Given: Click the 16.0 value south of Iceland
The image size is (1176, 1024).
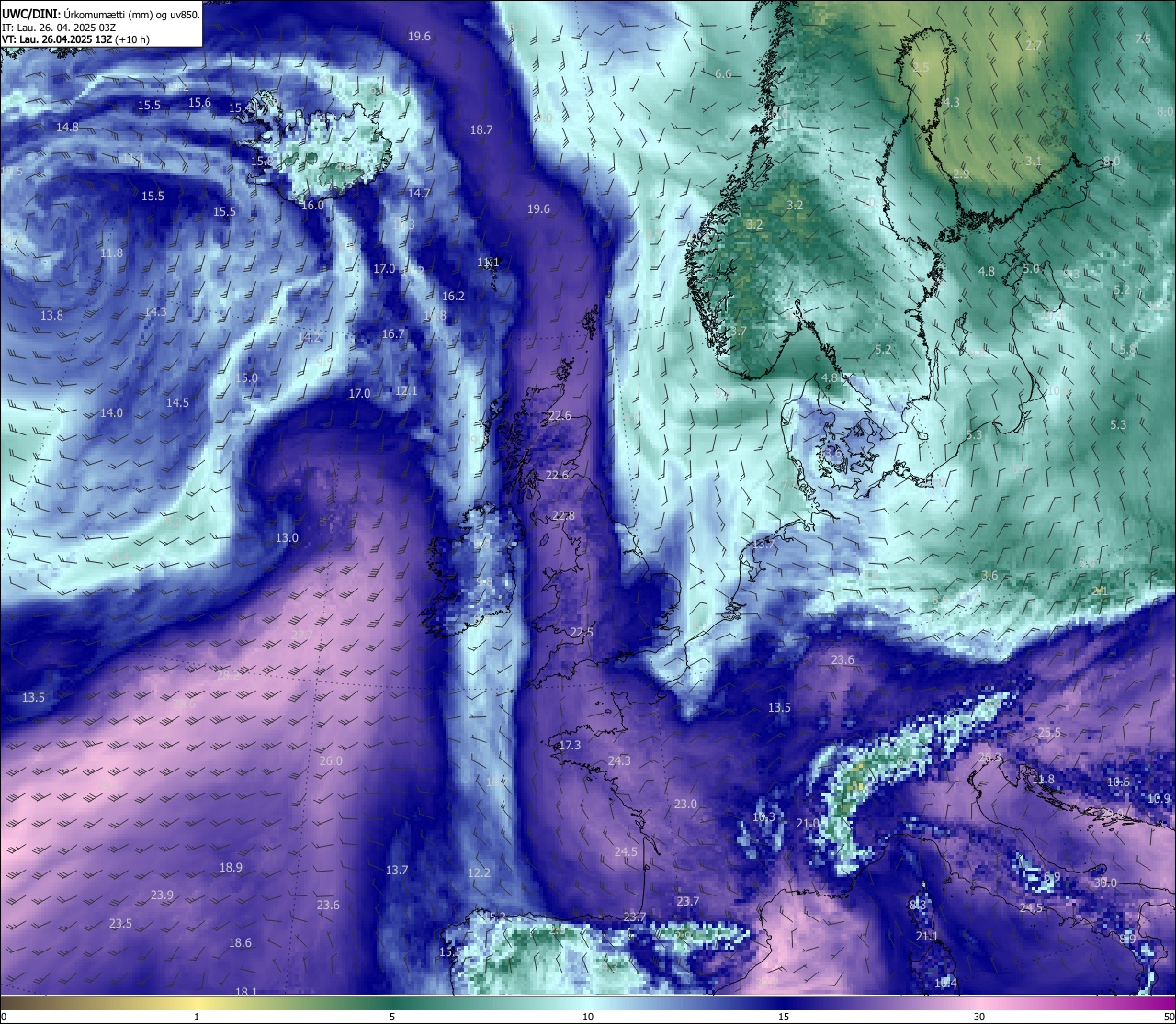Looking at the screenshot, I should coord(312,206).
